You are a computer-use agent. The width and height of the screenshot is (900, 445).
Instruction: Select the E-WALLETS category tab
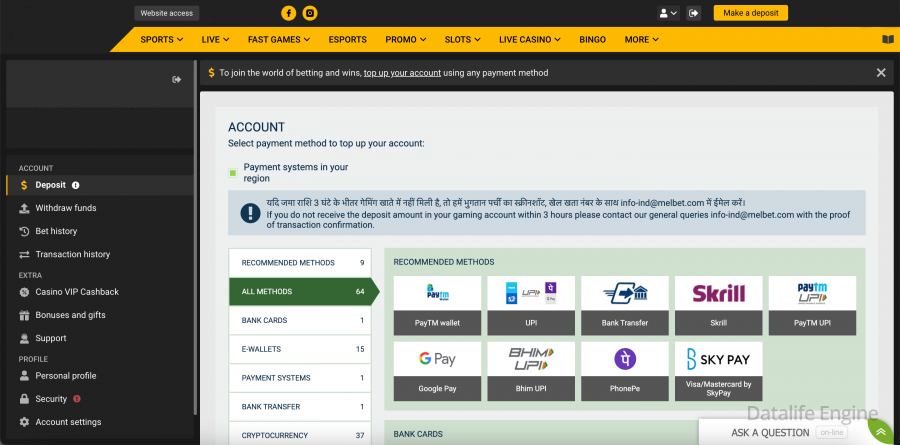coord(300,349)
